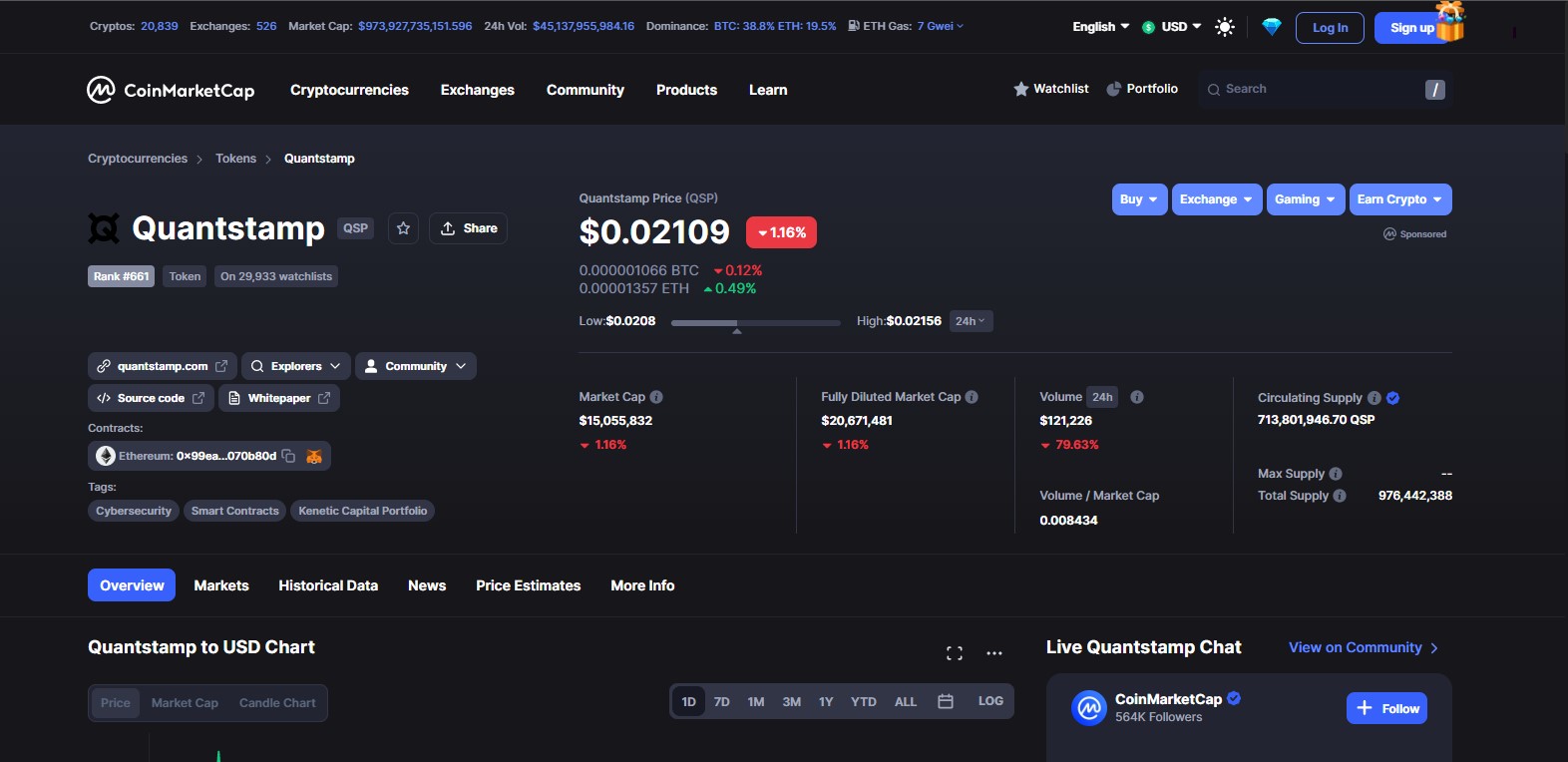Open the News tab

point(427,585)
